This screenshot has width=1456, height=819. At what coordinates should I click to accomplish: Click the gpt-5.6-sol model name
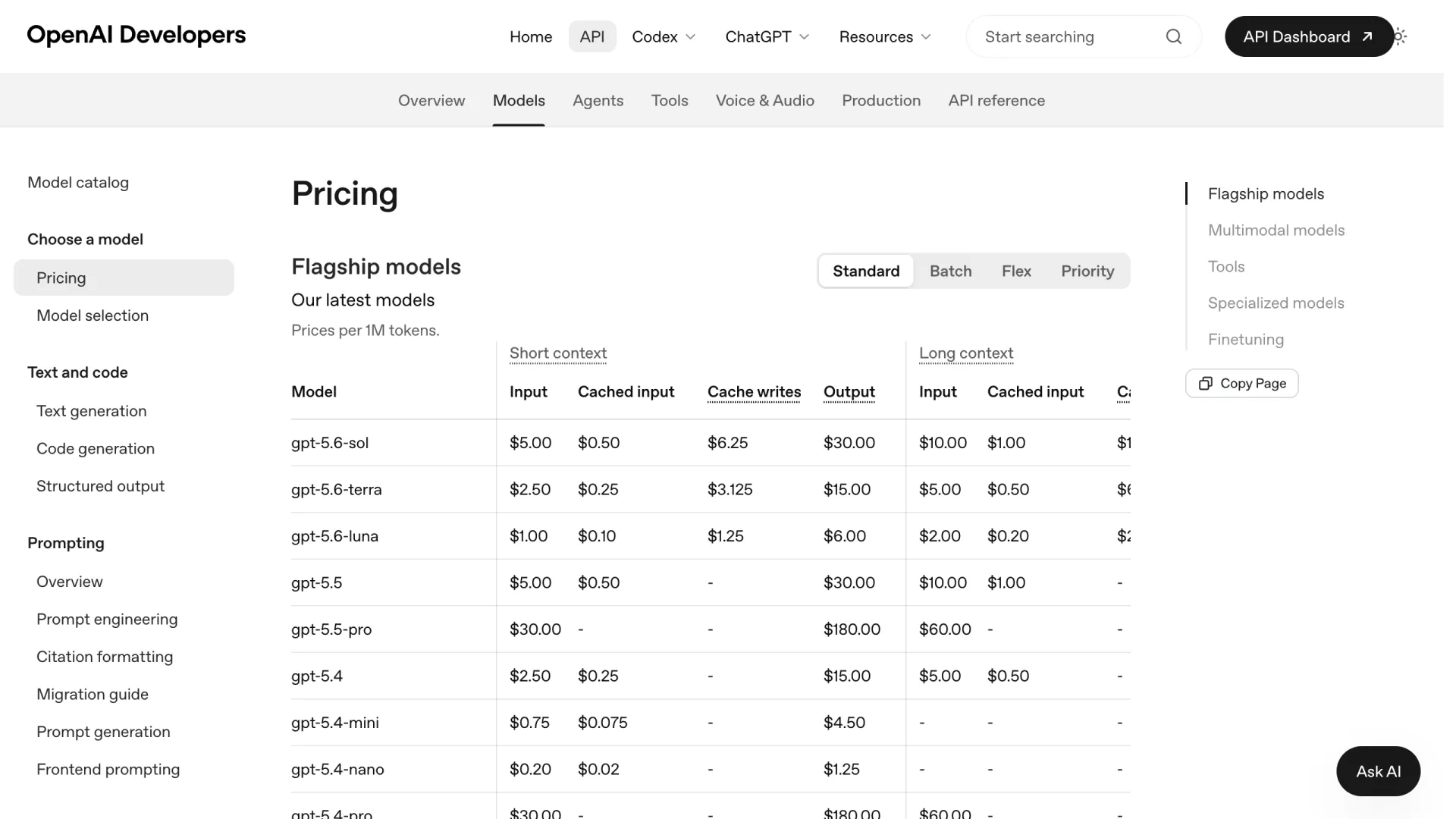330,443
